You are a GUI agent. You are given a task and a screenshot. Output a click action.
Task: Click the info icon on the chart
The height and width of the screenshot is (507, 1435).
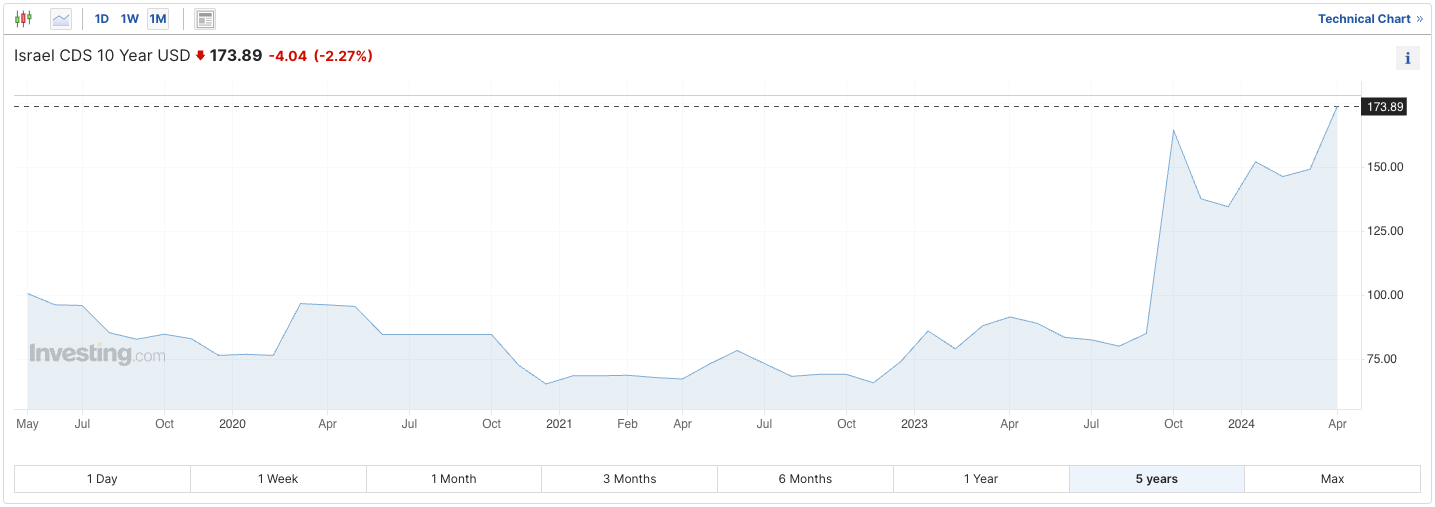1407,58
